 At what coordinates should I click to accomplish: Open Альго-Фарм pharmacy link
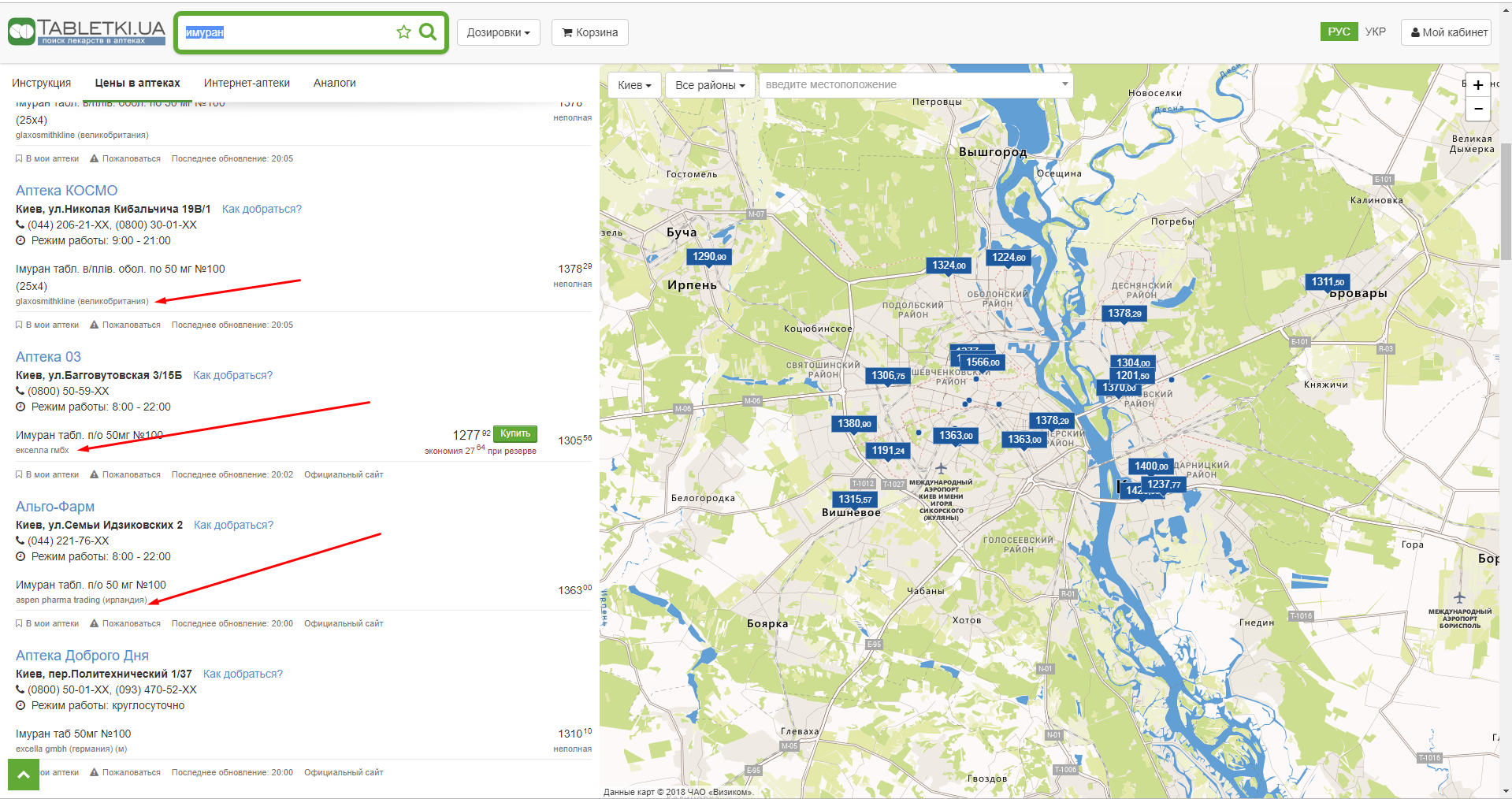tap(55, 507)
